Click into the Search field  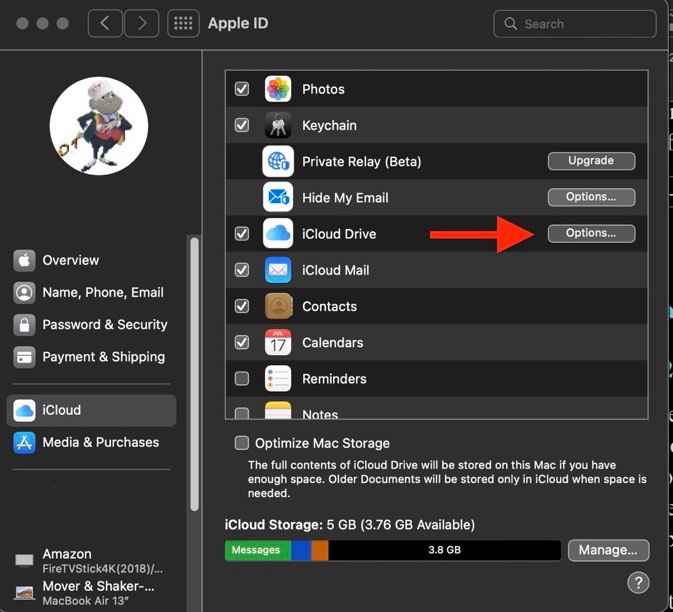point(575,24)
